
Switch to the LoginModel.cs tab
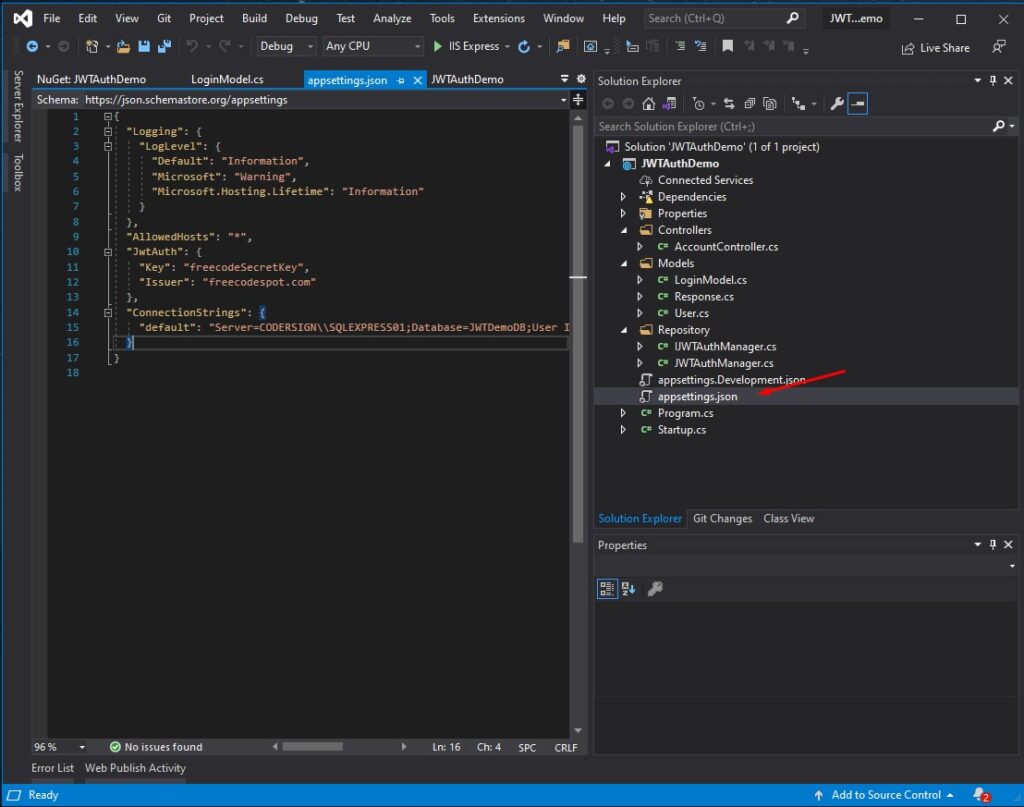point(227,80)
